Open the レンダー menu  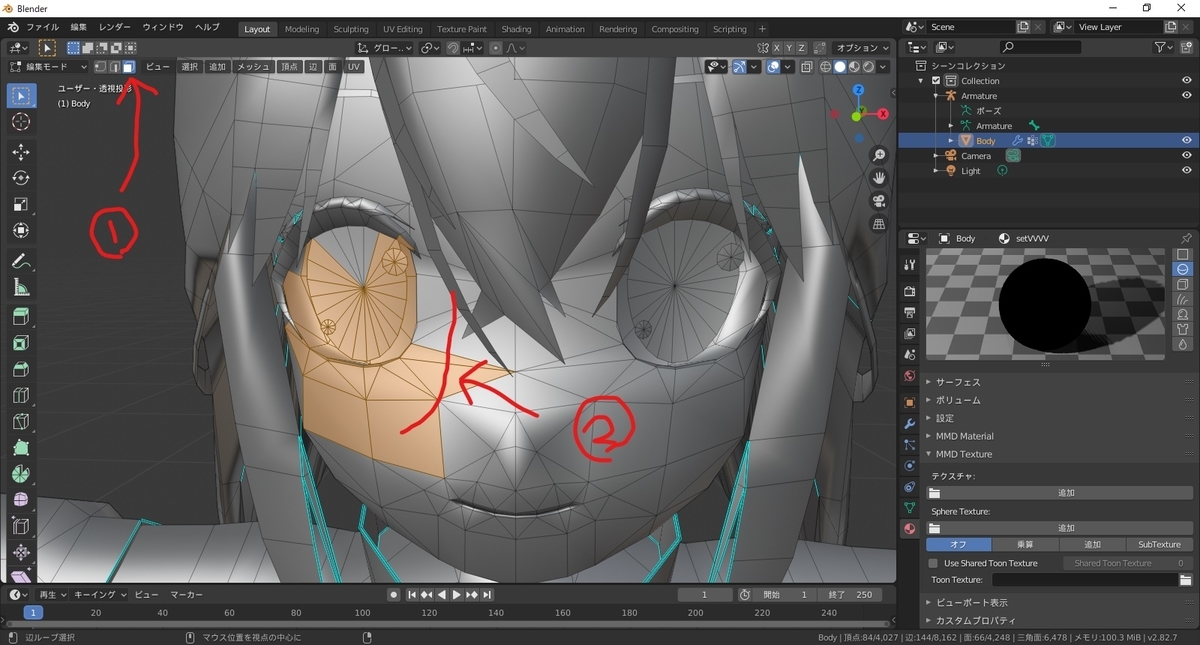click(x=115, y=28)
